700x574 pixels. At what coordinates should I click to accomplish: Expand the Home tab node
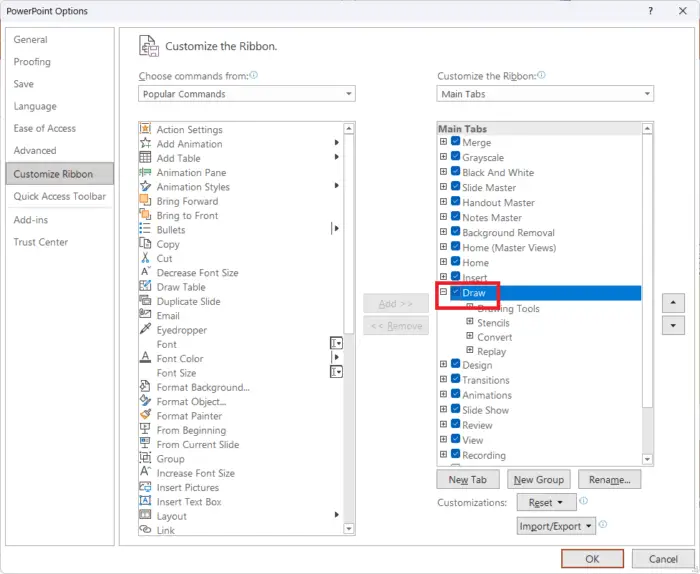tap(443, 262)
